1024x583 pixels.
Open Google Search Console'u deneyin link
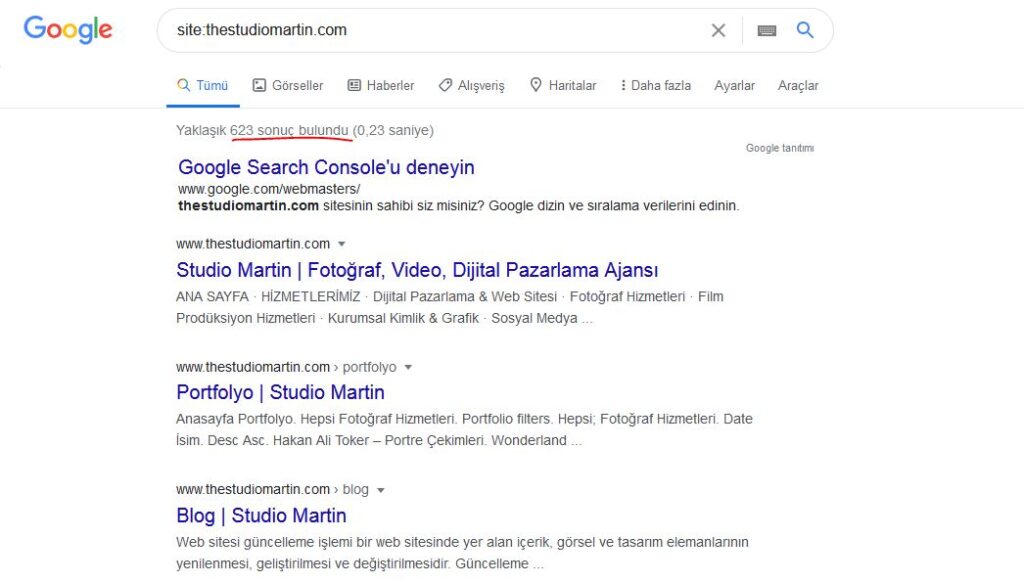pos(327,167)
